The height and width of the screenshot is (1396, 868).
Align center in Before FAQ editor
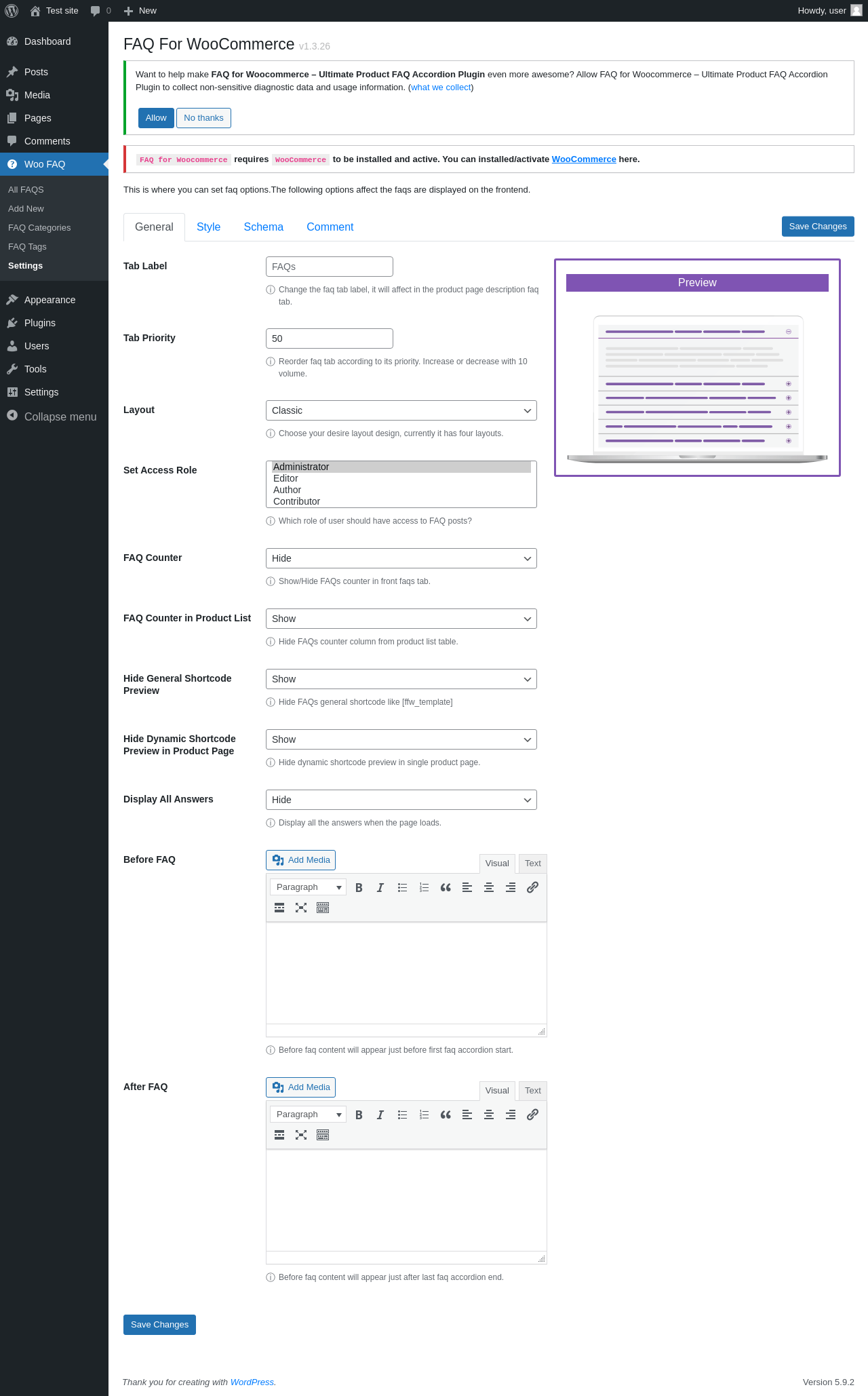(489, 887)
